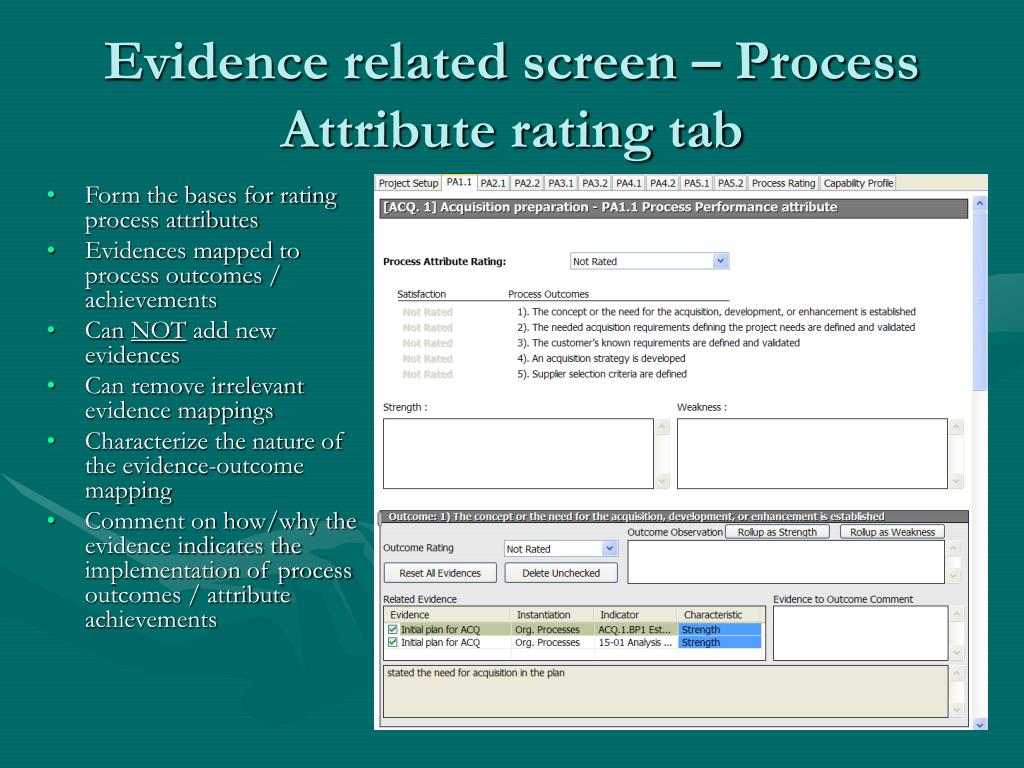This screenshot has height=768, width=1024.
Task: Switch to the PA4.1 tab
Action: [x=629, y=184]
